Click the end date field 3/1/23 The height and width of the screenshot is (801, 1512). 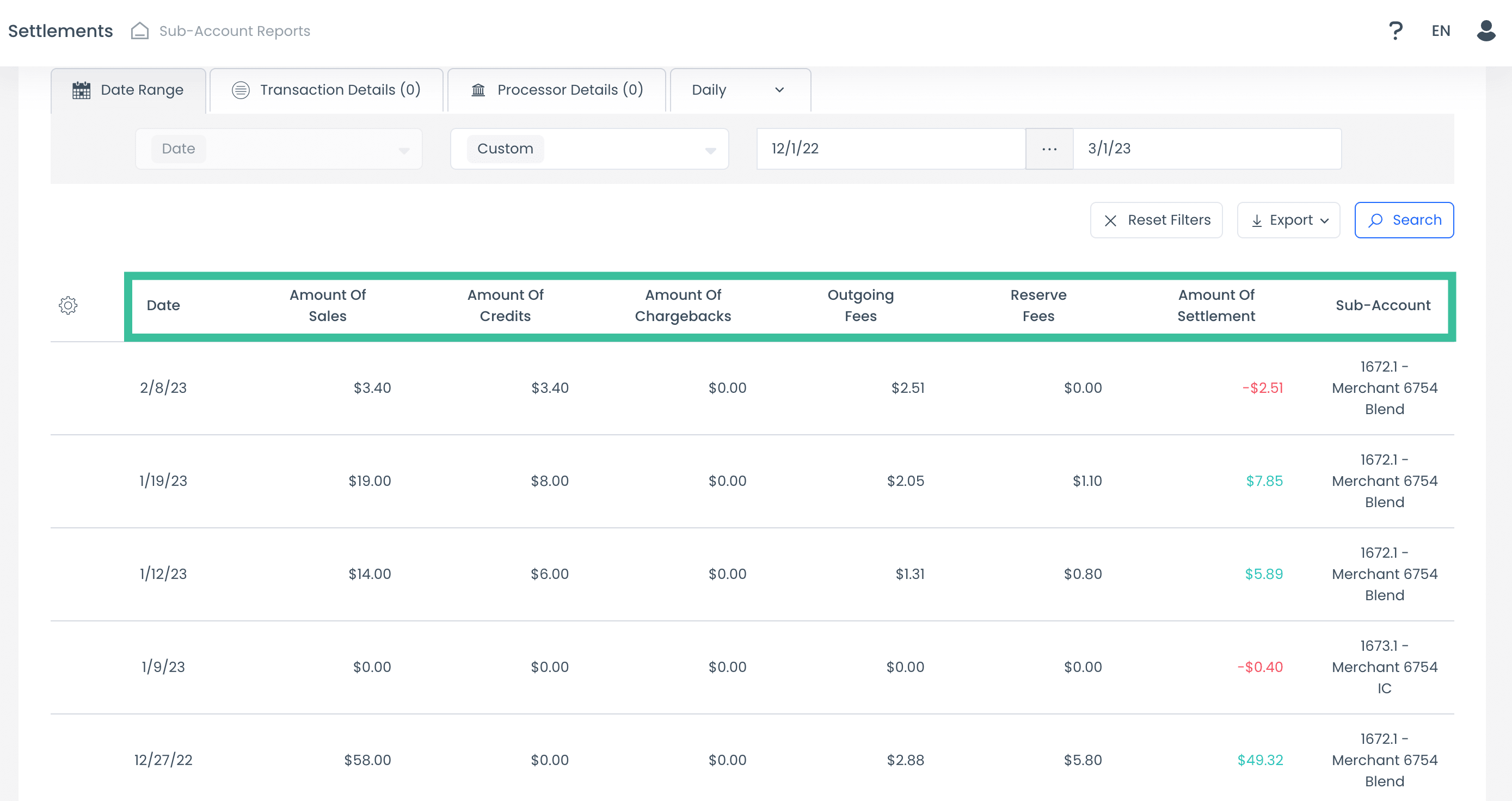coord(1206,149)
